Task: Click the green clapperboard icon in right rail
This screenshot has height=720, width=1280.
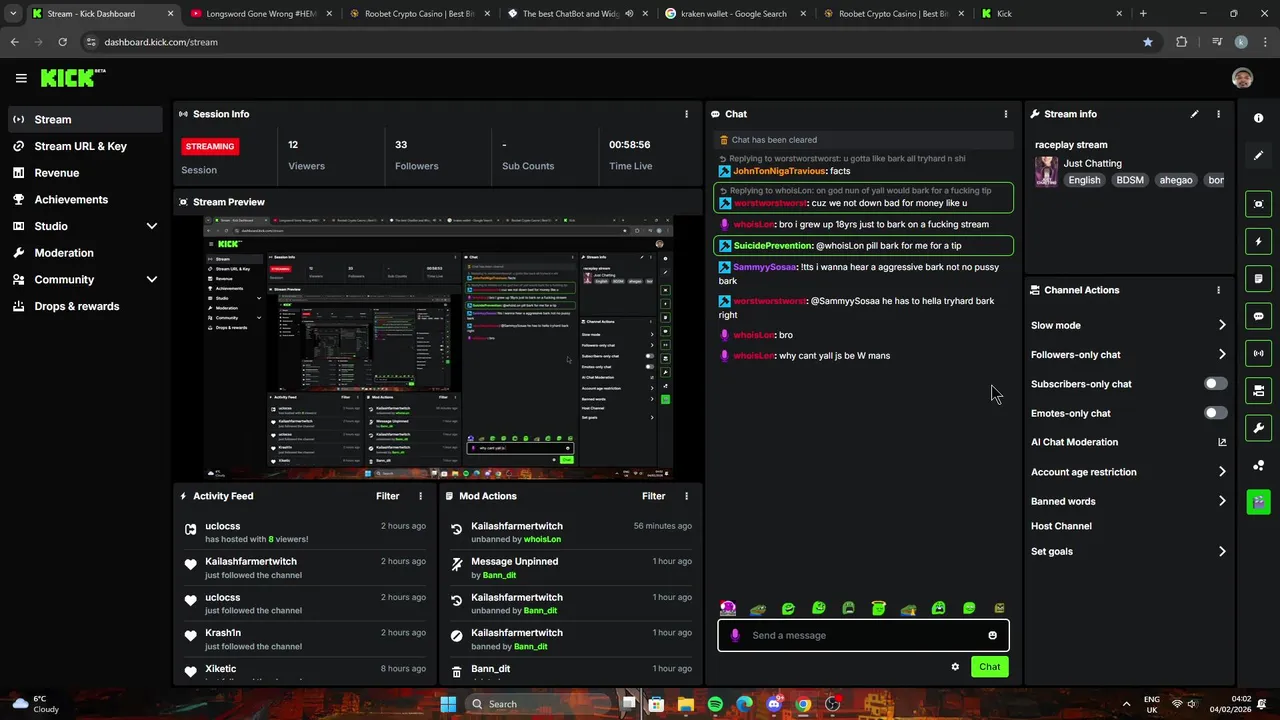Action: [x=1258, y=502]
